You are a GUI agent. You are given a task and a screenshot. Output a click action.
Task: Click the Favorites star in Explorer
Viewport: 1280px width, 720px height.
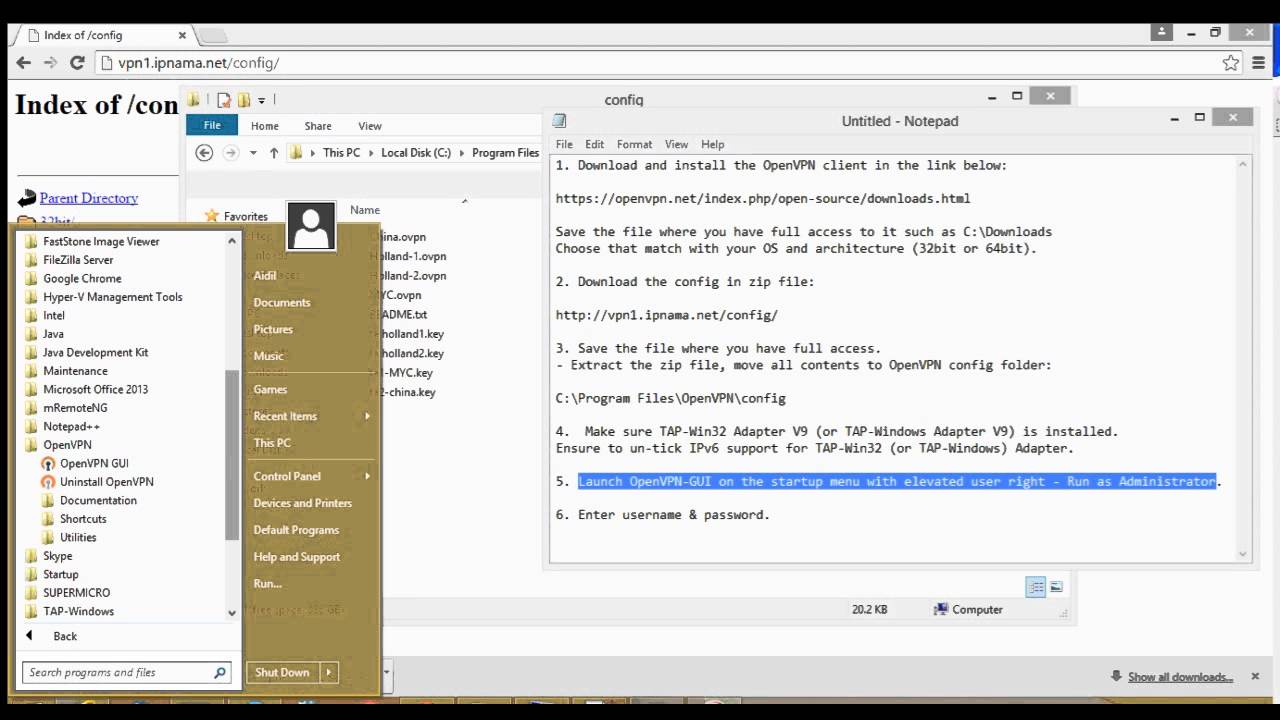click(x=211, y=216)
